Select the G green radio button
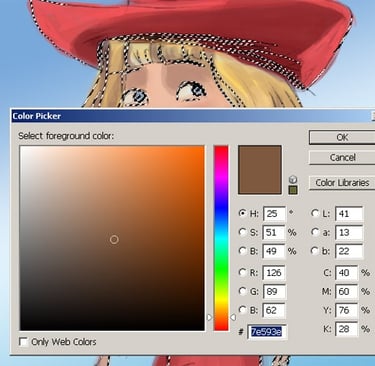This screenshot has width=375, height=366. [243, 291]
